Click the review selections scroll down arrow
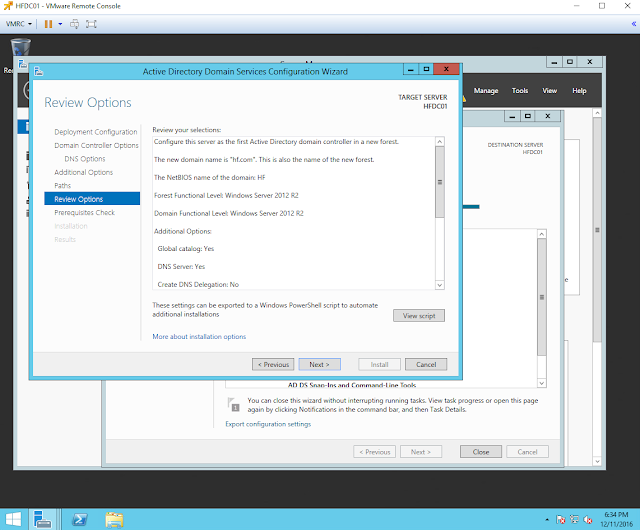 pyautogui.click(x=440, y=285)
